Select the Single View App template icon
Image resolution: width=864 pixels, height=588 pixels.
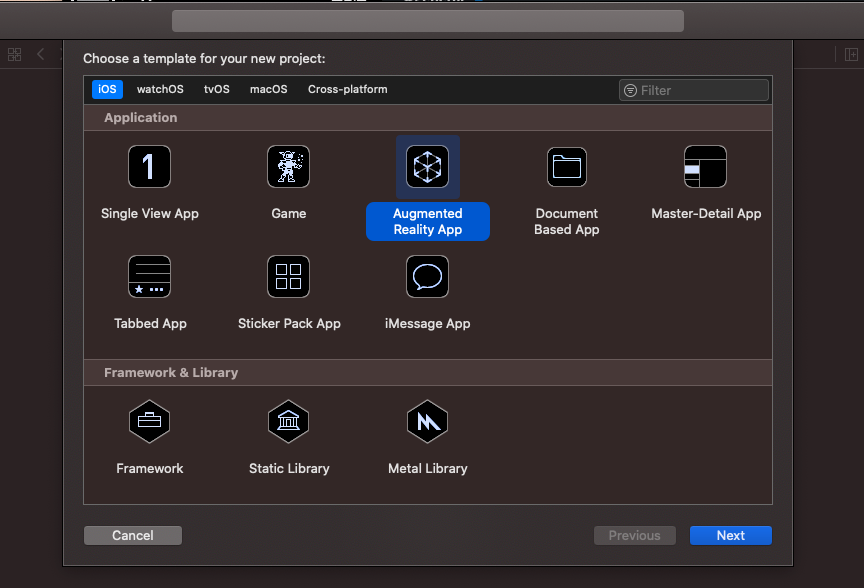click(x=149, y=166)
